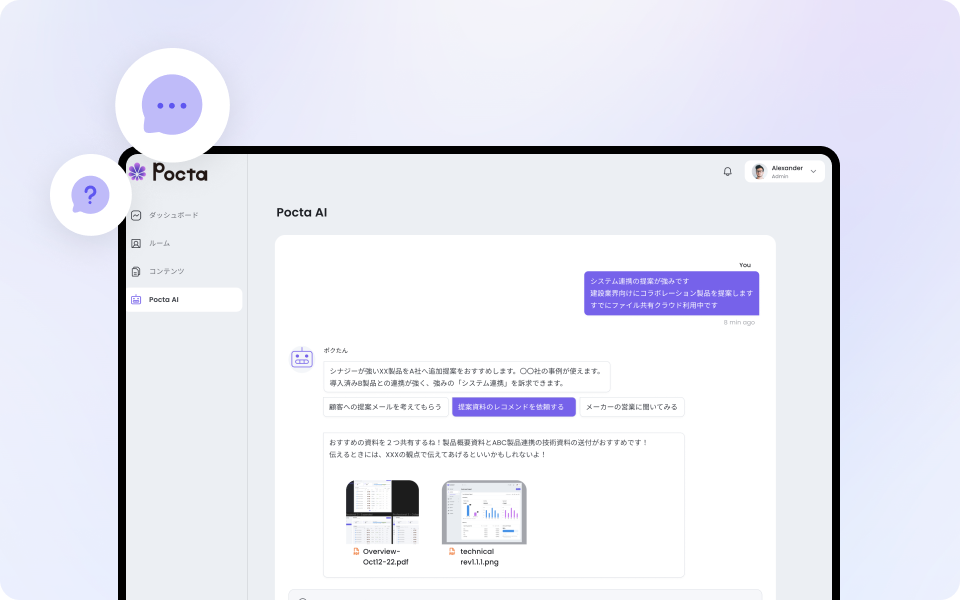Open the コンテンツ contents icon in sidebar
This screenshot has width=960, height=600.
point(136,271)
